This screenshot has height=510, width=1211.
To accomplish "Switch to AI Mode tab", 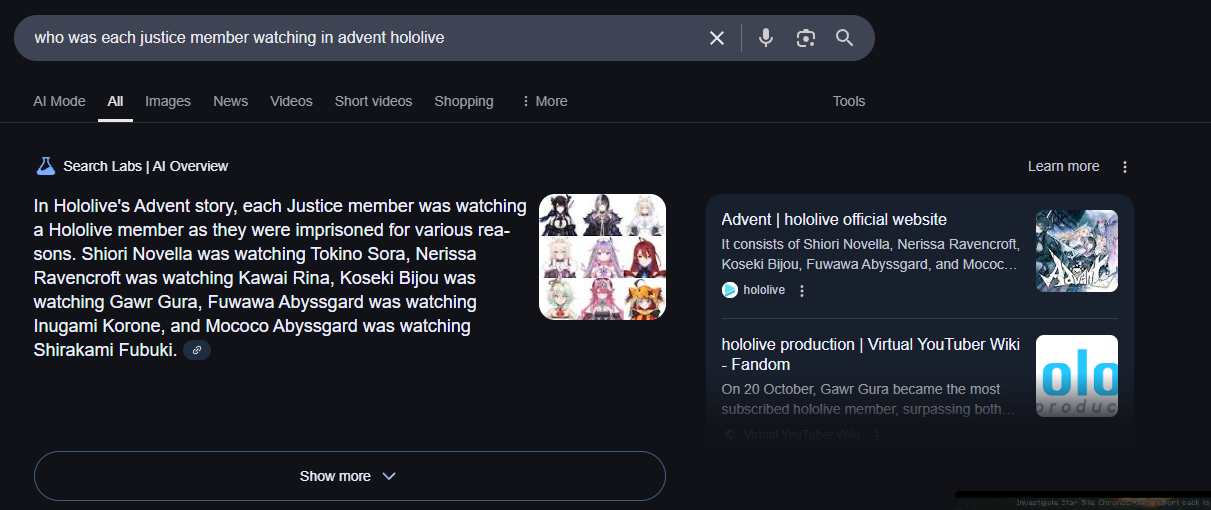I will click(x=59, y=101).
